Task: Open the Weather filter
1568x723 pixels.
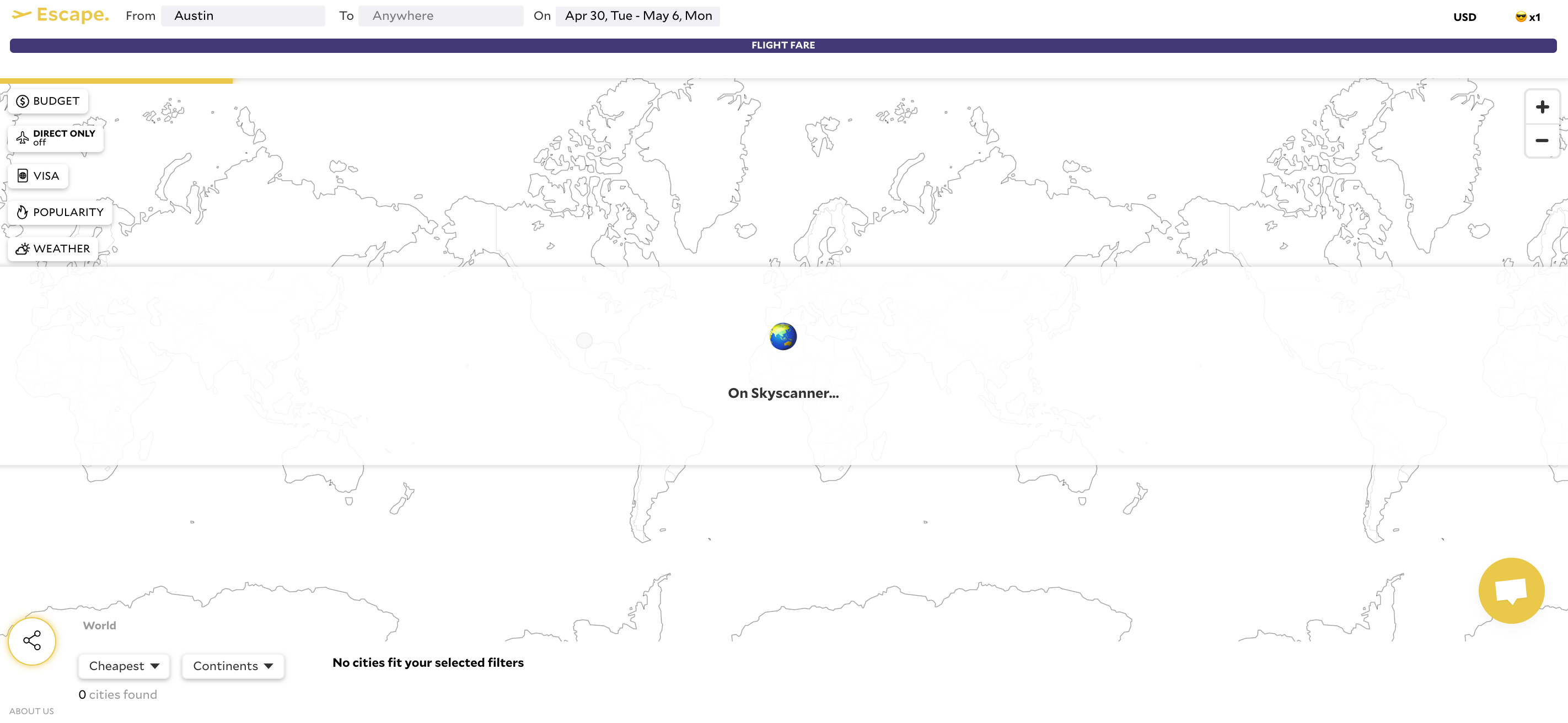Action: pos(53,249)
